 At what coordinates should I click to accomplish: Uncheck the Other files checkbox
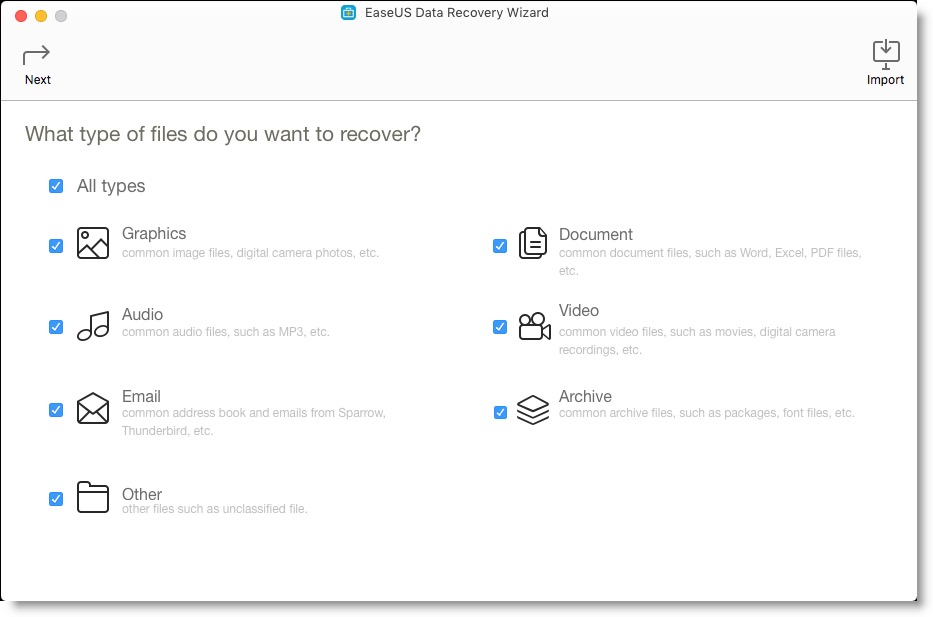tap(56, 499)
